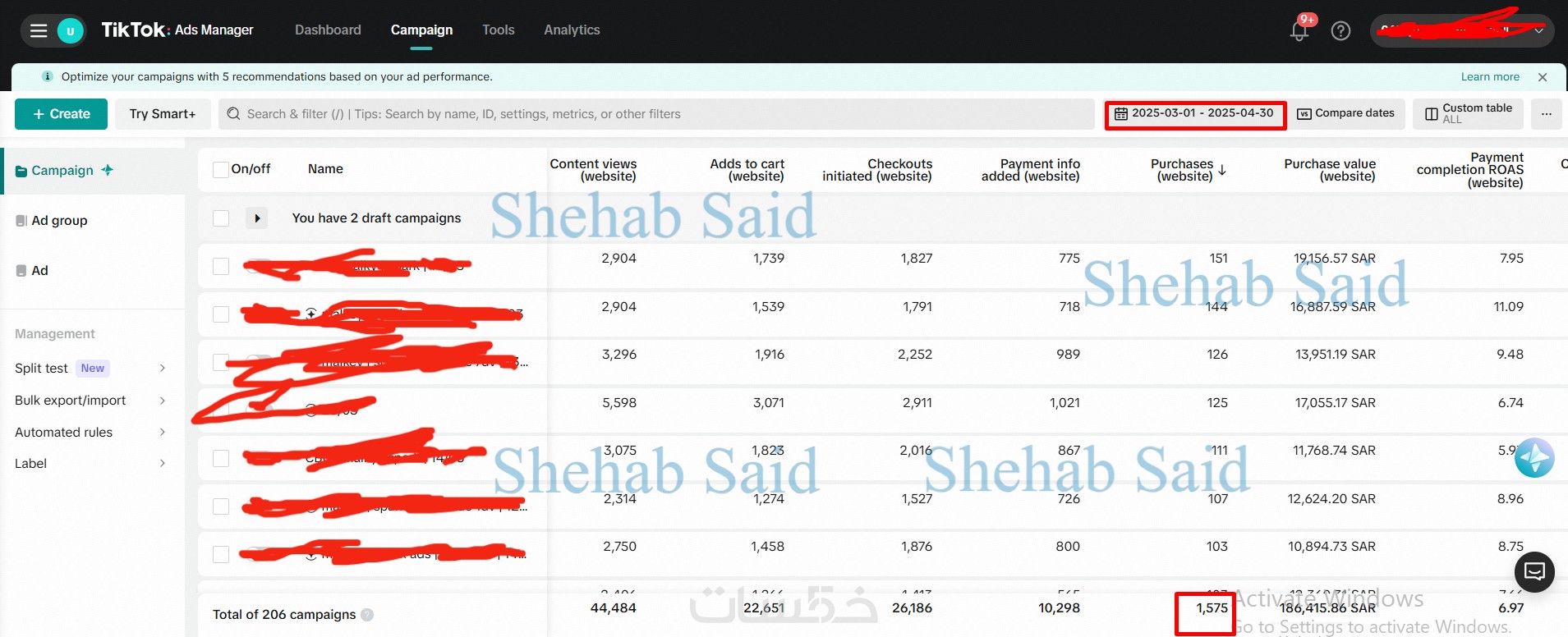Screen dimensions: 1568x637
Task: Tick the select-all checkbox in header
Action: 220,169
